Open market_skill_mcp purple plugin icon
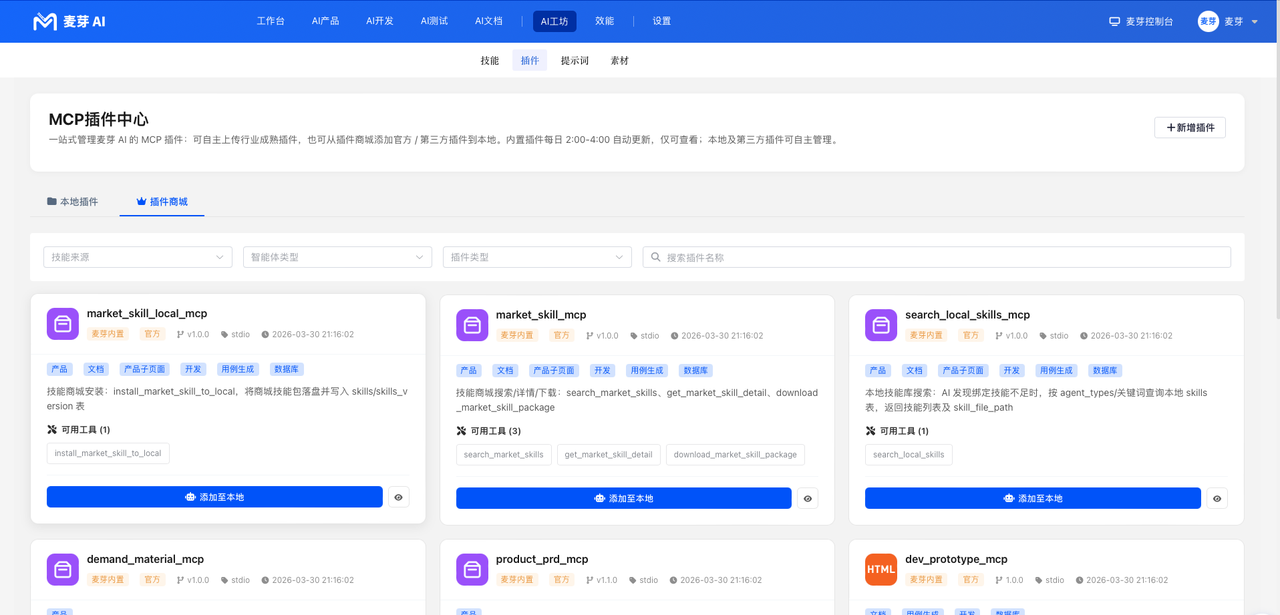The height and width of the screenshot is (615, 1280). 472,325
